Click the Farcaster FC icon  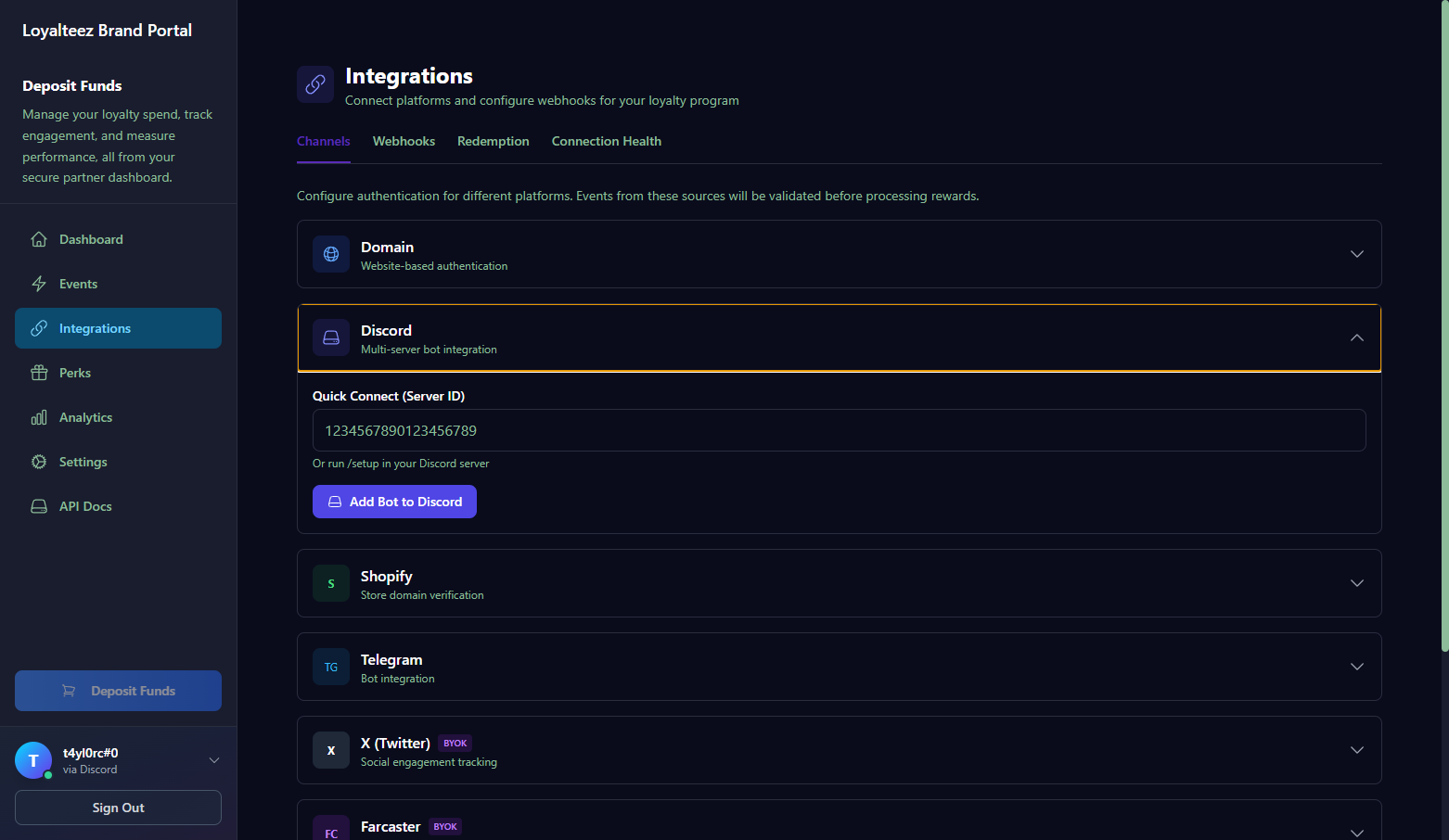330,829
